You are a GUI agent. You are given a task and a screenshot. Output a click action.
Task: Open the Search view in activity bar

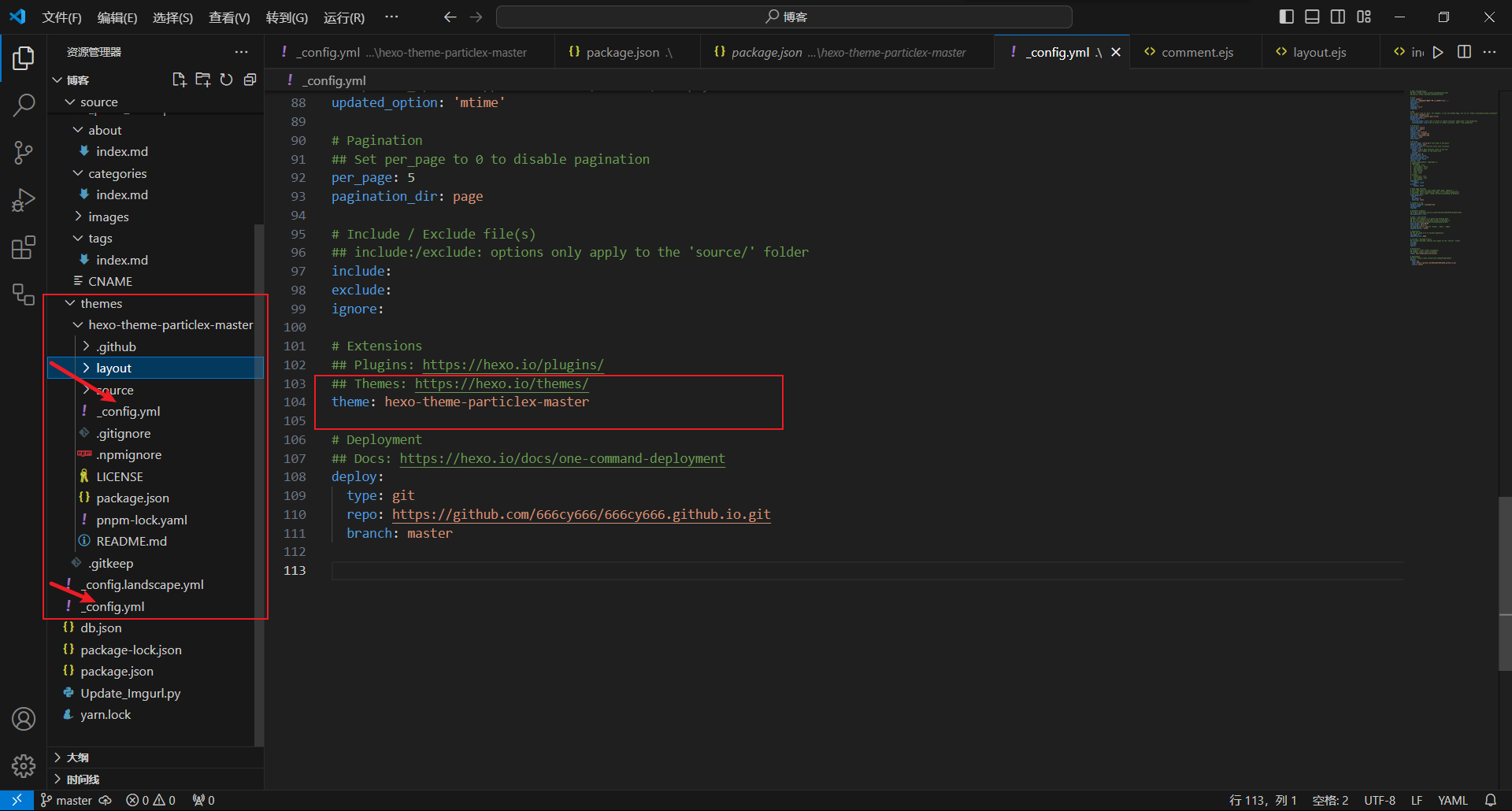[24, 105]
